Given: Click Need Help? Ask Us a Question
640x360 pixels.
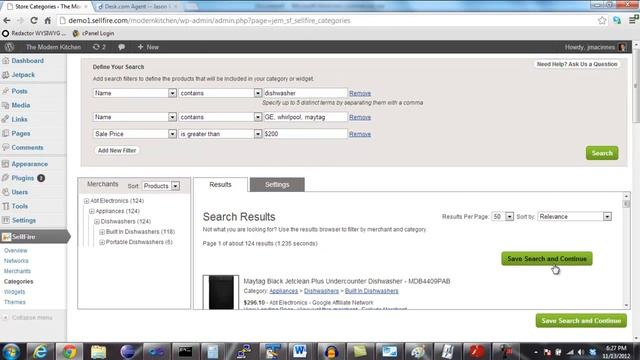Looking at the screenshot, I should (577, 64).
